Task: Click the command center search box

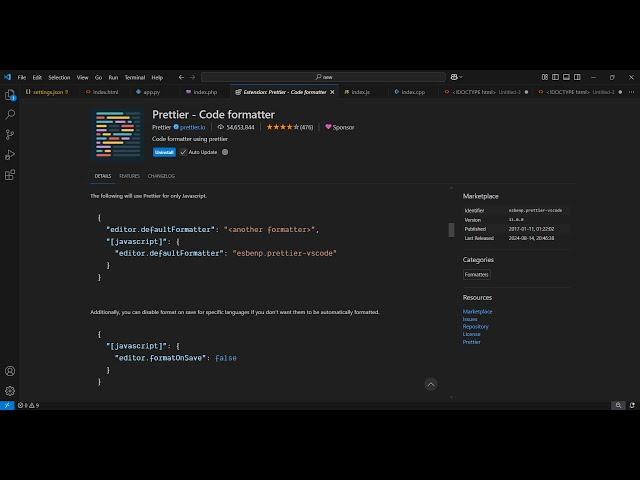Action: (323, 77)
